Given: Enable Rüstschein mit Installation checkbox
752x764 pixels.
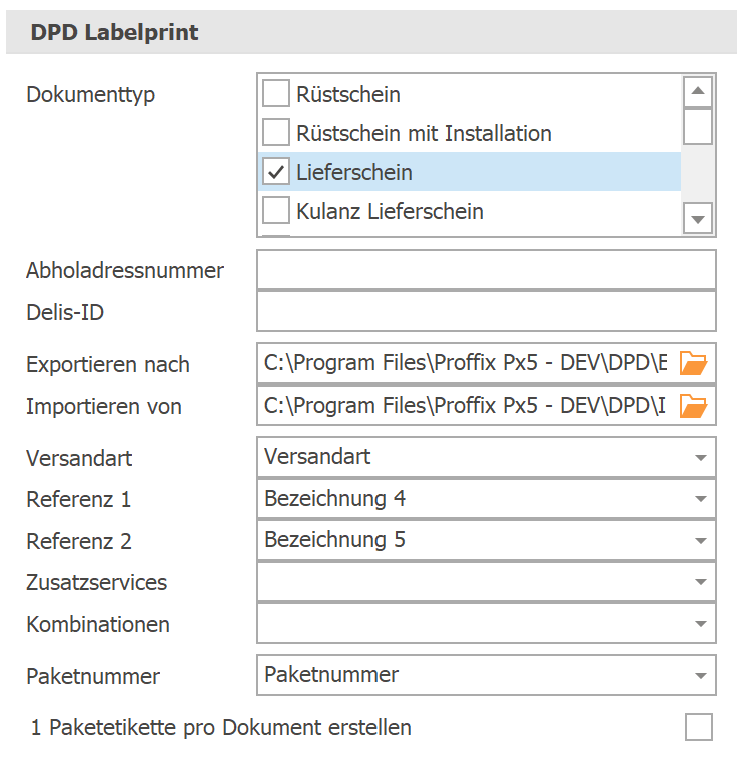Looking at the screenshot, I should [x=276, y=133].
